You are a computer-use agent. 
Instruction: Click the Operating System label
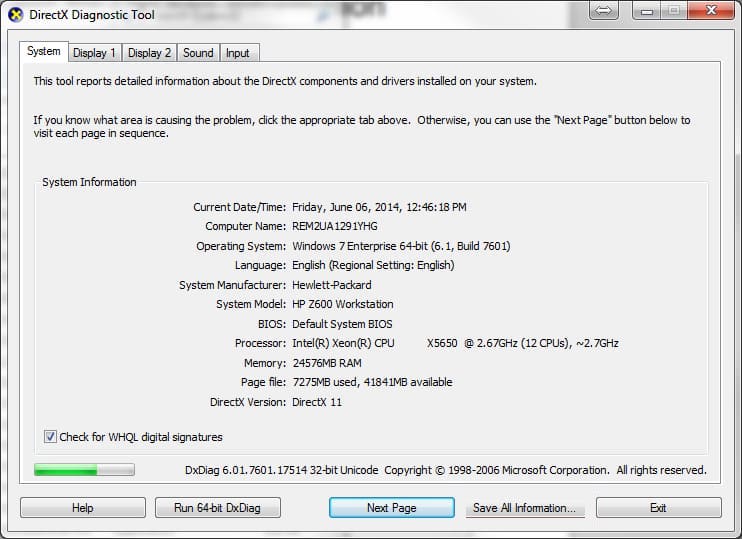coord(241,246)
